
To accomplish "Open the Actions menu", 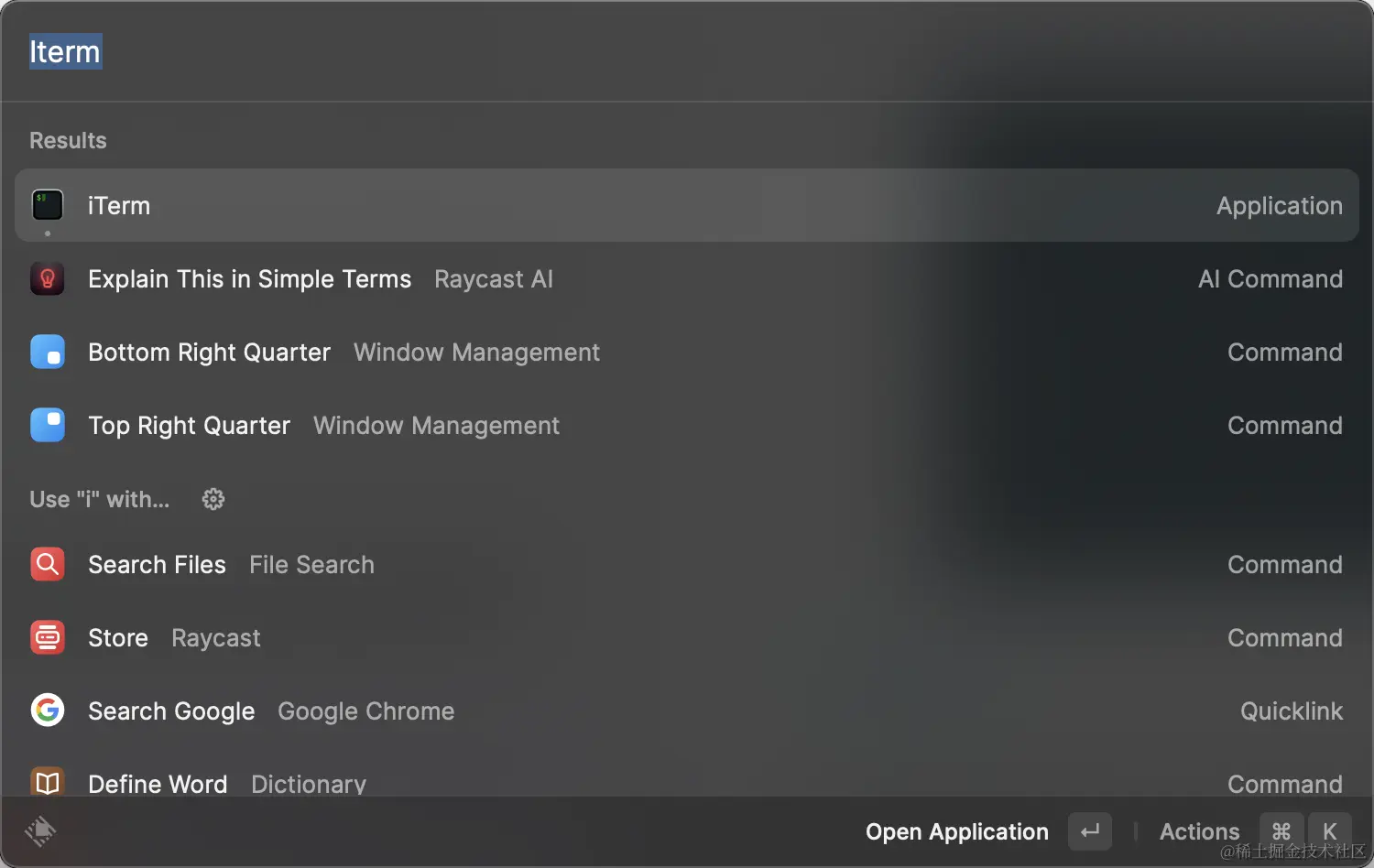I will [1254, 831].
